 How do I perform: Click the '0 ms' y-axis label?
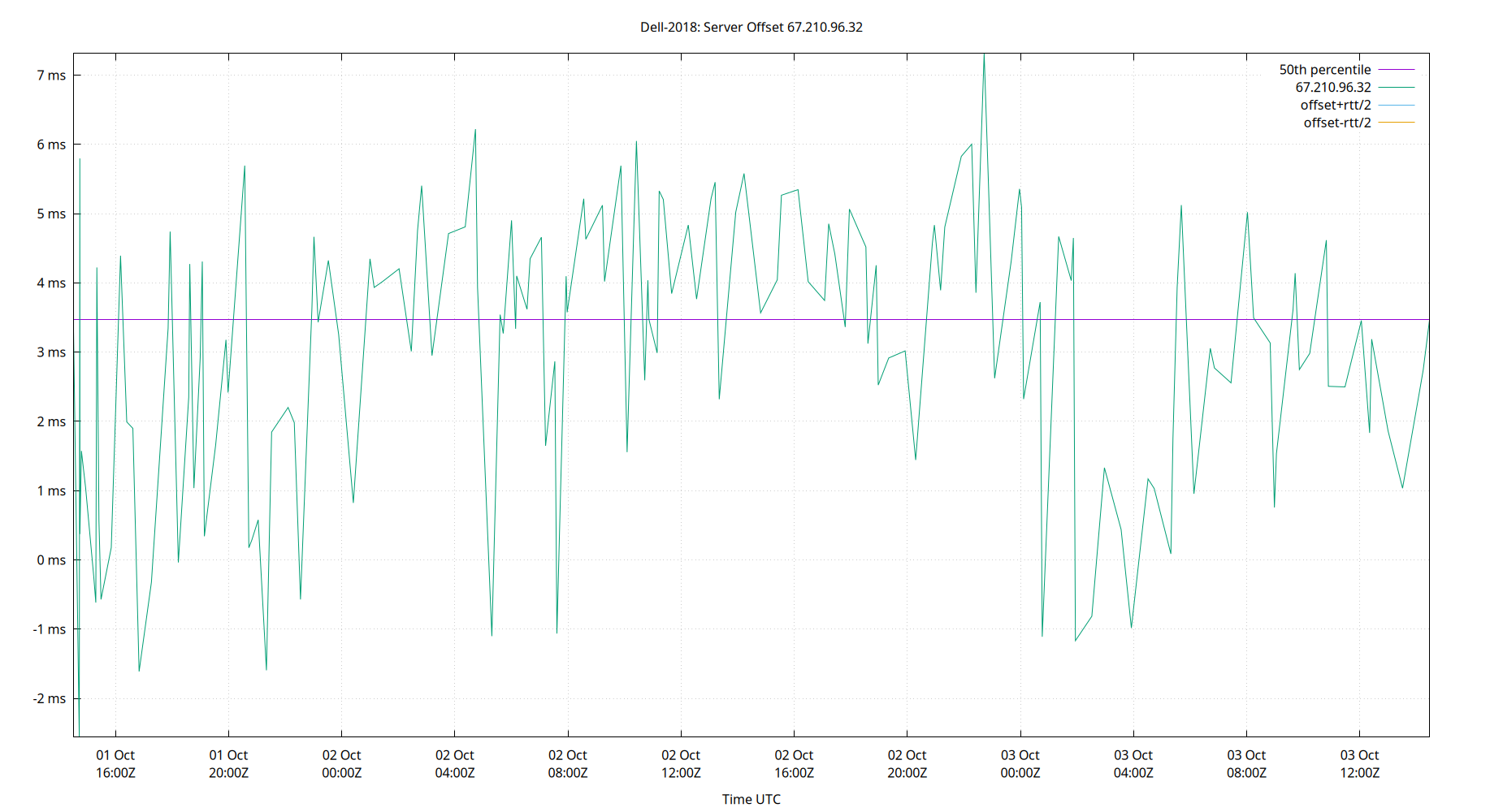point(51,560)
